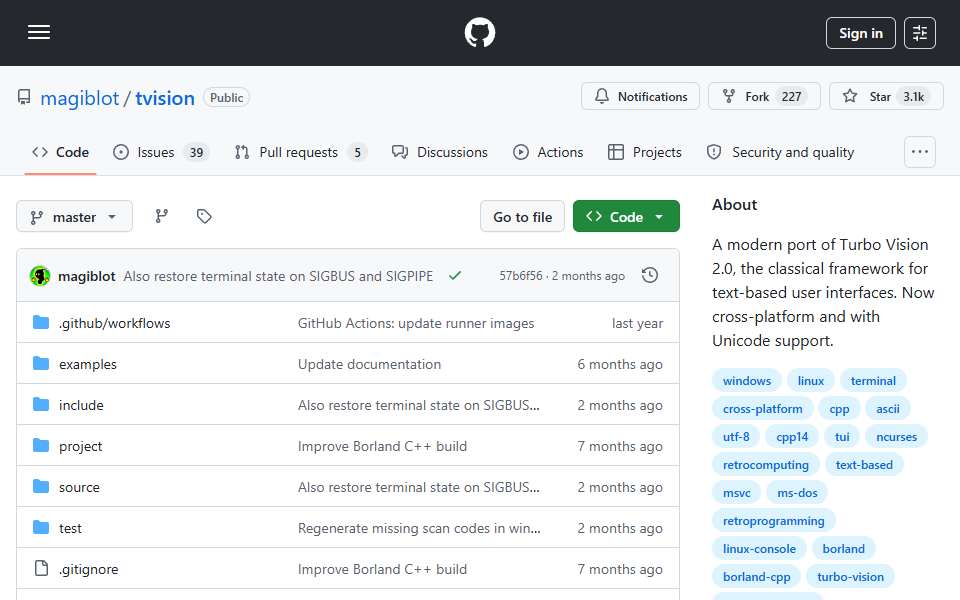Open commit history clock icon
The image size is (960, 600).
(650, 276)
